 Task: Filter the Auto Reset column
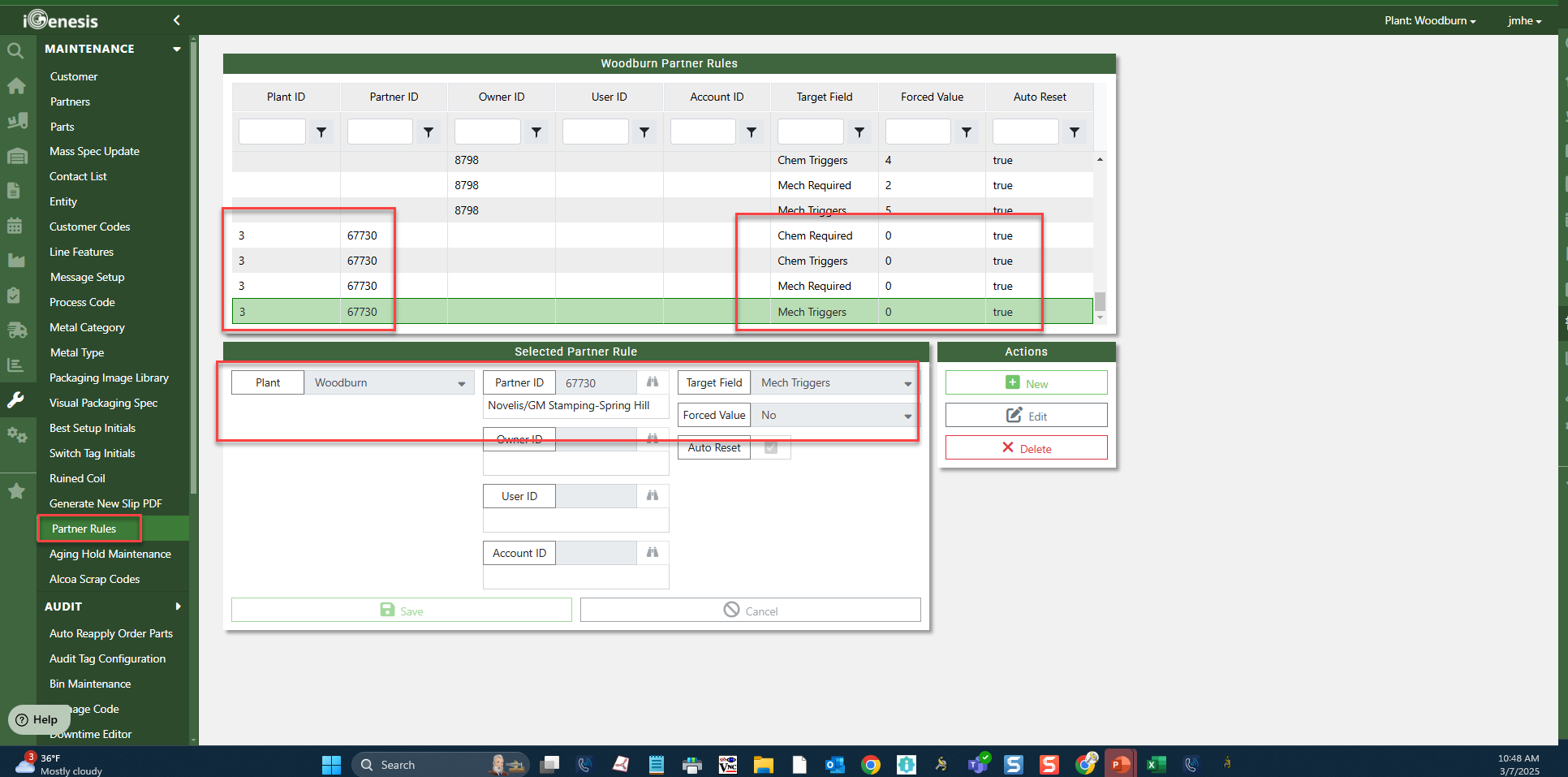tap(1075, 132)
